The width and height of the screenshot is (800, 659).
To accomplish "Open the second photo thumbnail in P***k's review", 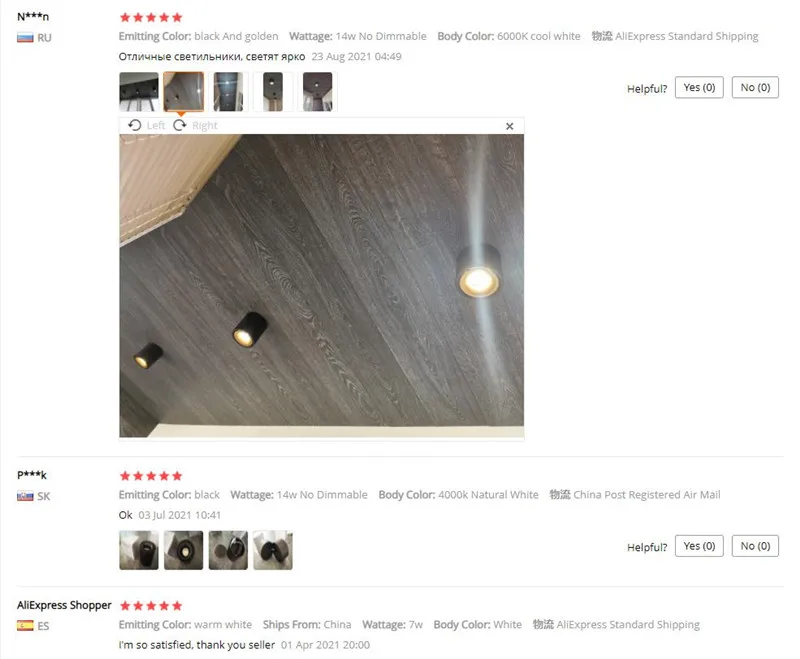I will (184, 550).
